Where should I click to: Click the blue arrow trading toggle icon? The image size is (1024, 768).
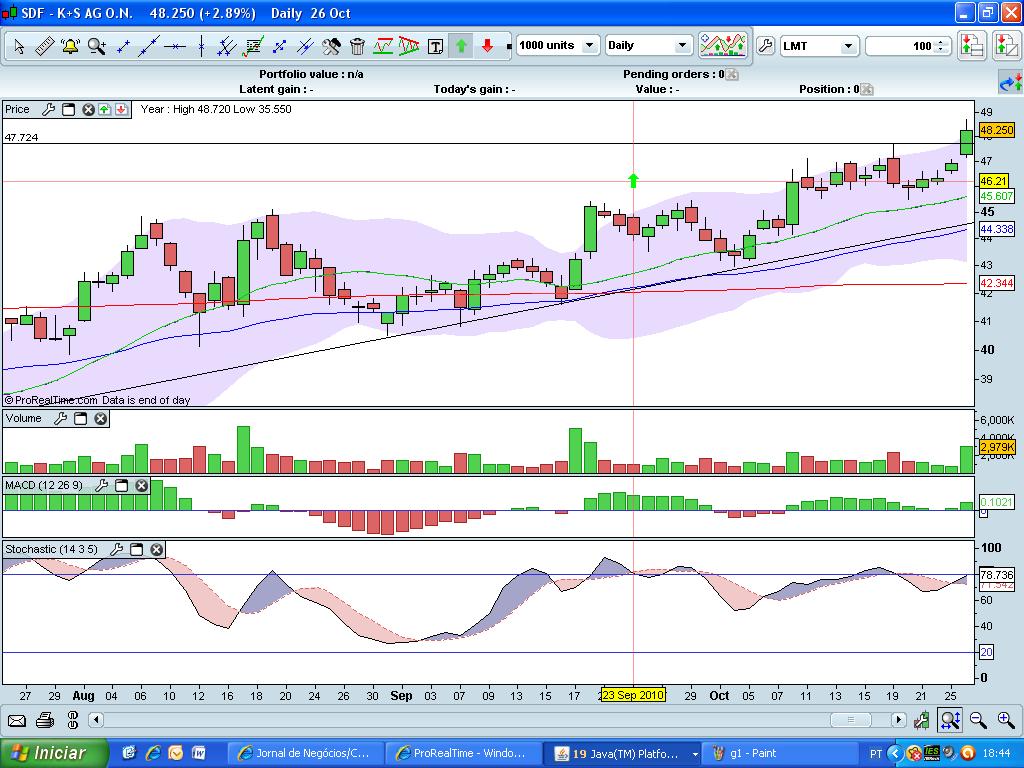click(1010, 84)
